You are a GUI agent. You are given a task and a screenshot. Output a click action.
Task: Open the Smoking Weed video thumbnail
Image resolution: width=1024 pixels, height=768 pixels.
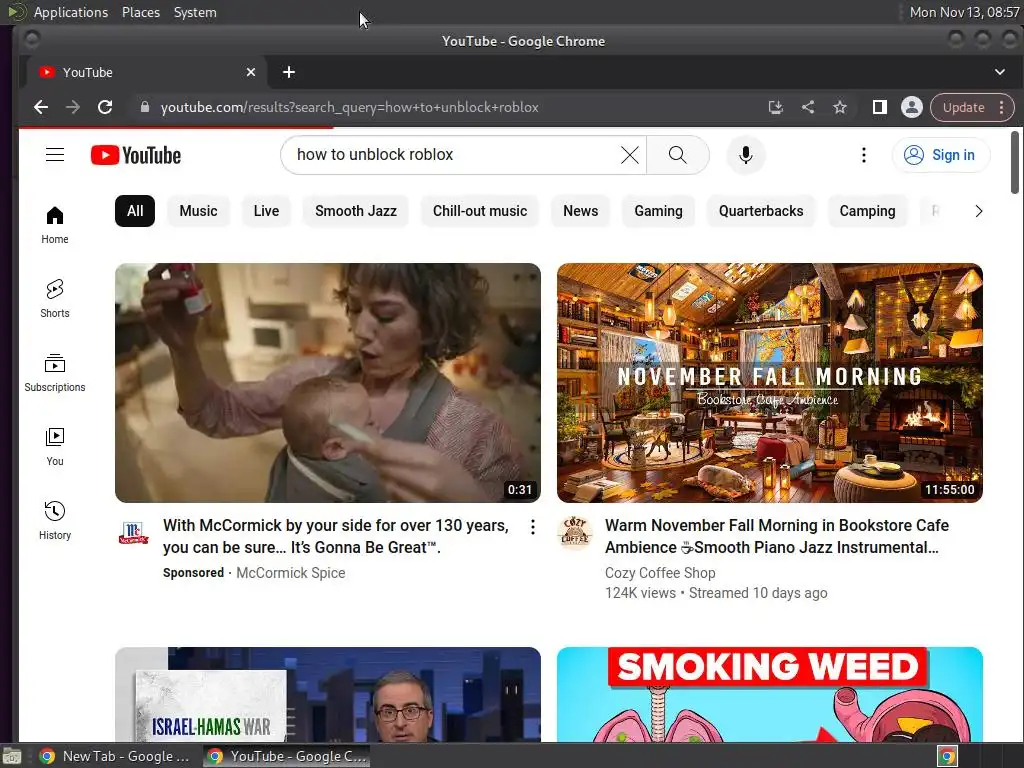[770, 694]
